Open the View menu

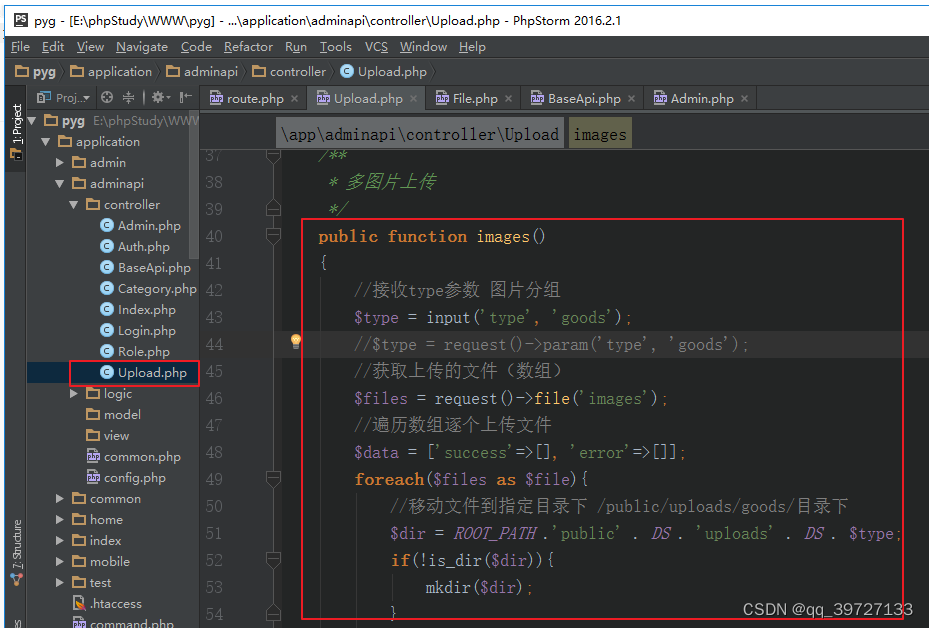pyautogui.click(x=90, y=47)
